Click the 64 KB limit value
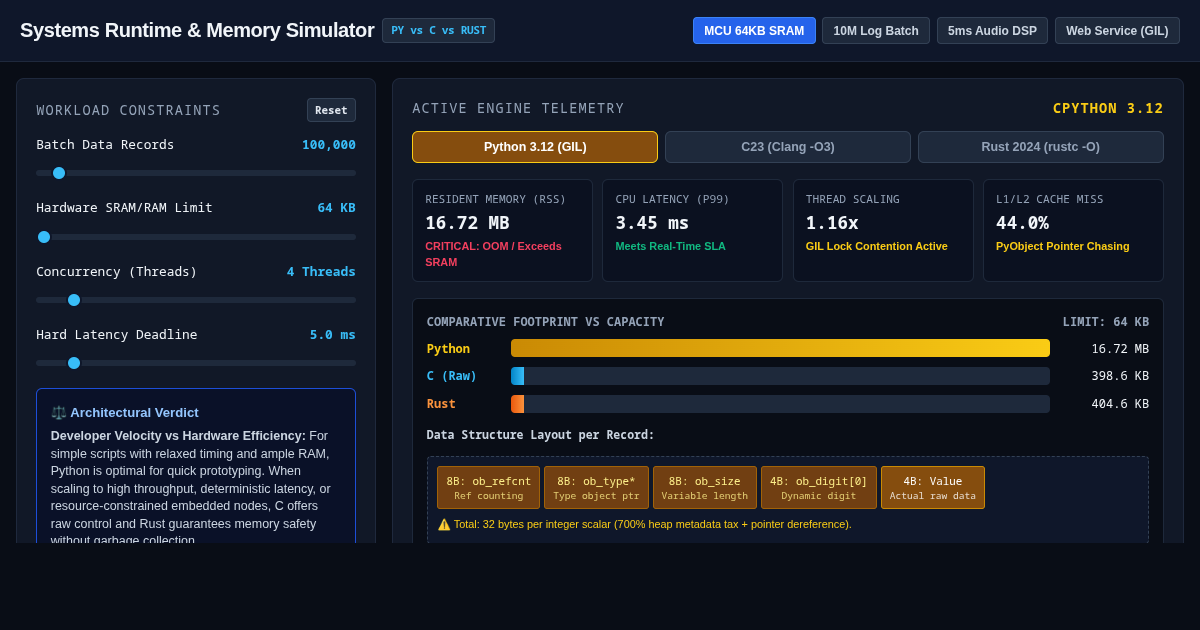Screen dimensions: 1200x630 pyautogui.click(x=336, y=208)
